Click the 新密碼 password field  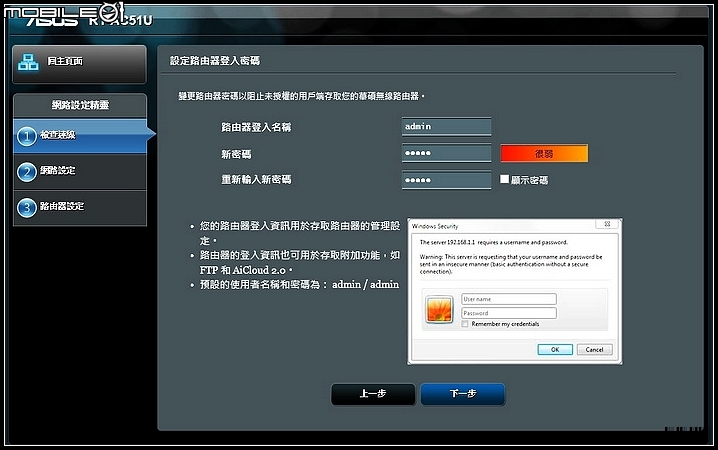point(446,153)
